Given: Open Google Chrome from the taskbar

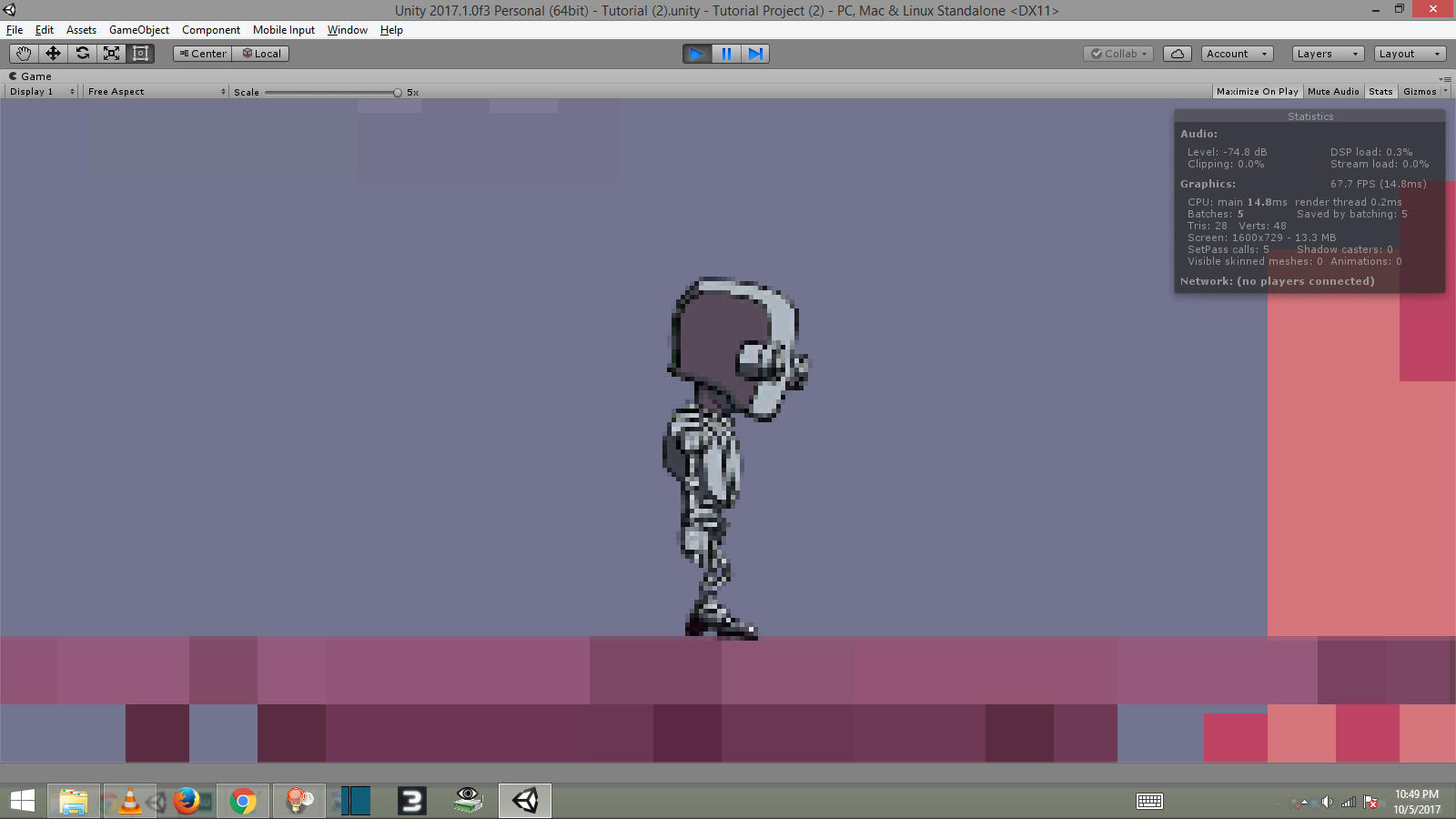Looking at the screenshot, I should (x=243, y=801).
